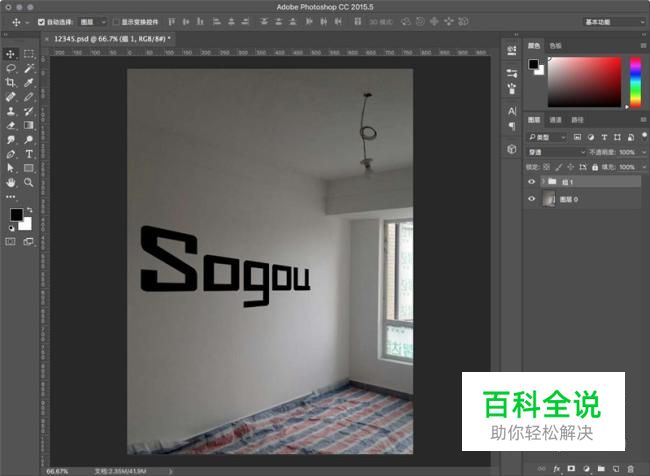Select the Layers (图层) tab
The image size is (650, 476).
tap(534, 120)
